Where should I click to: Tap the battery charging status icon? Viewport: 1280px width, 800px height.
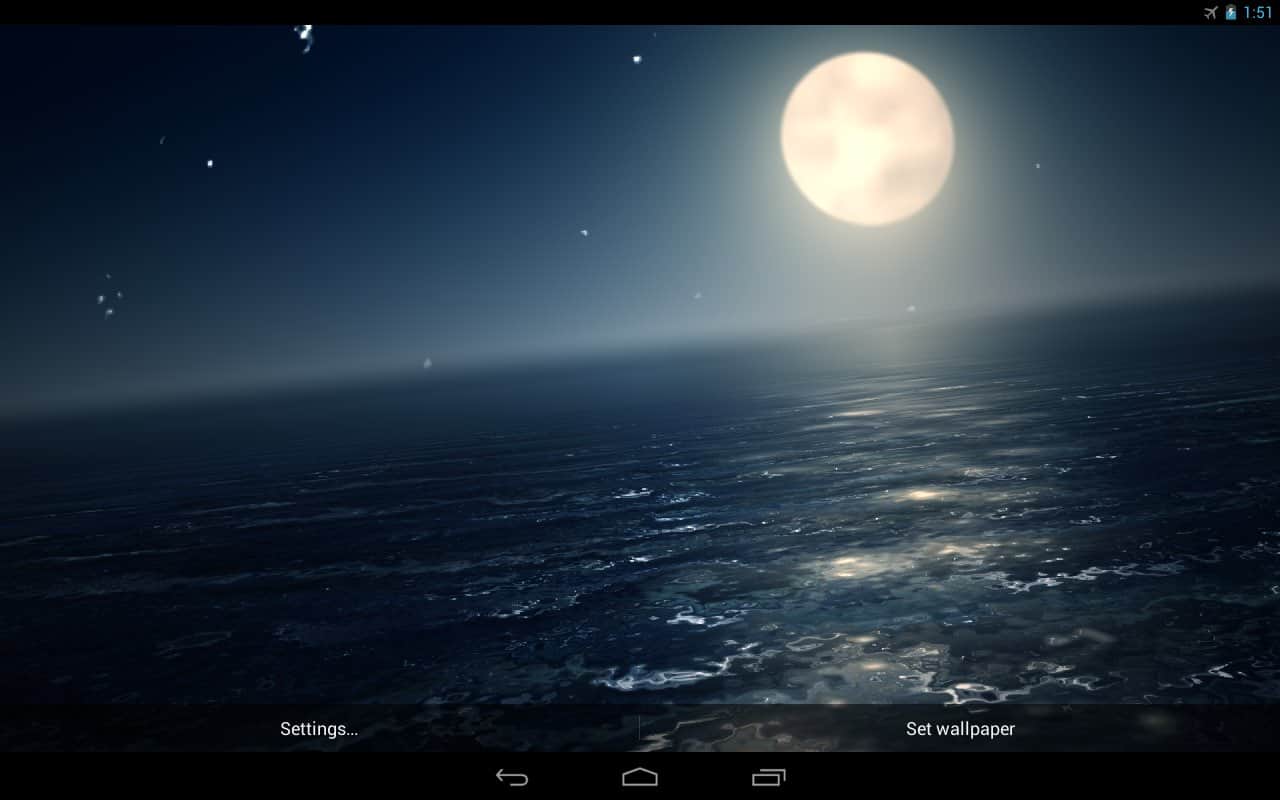(x=1231, y=13)
